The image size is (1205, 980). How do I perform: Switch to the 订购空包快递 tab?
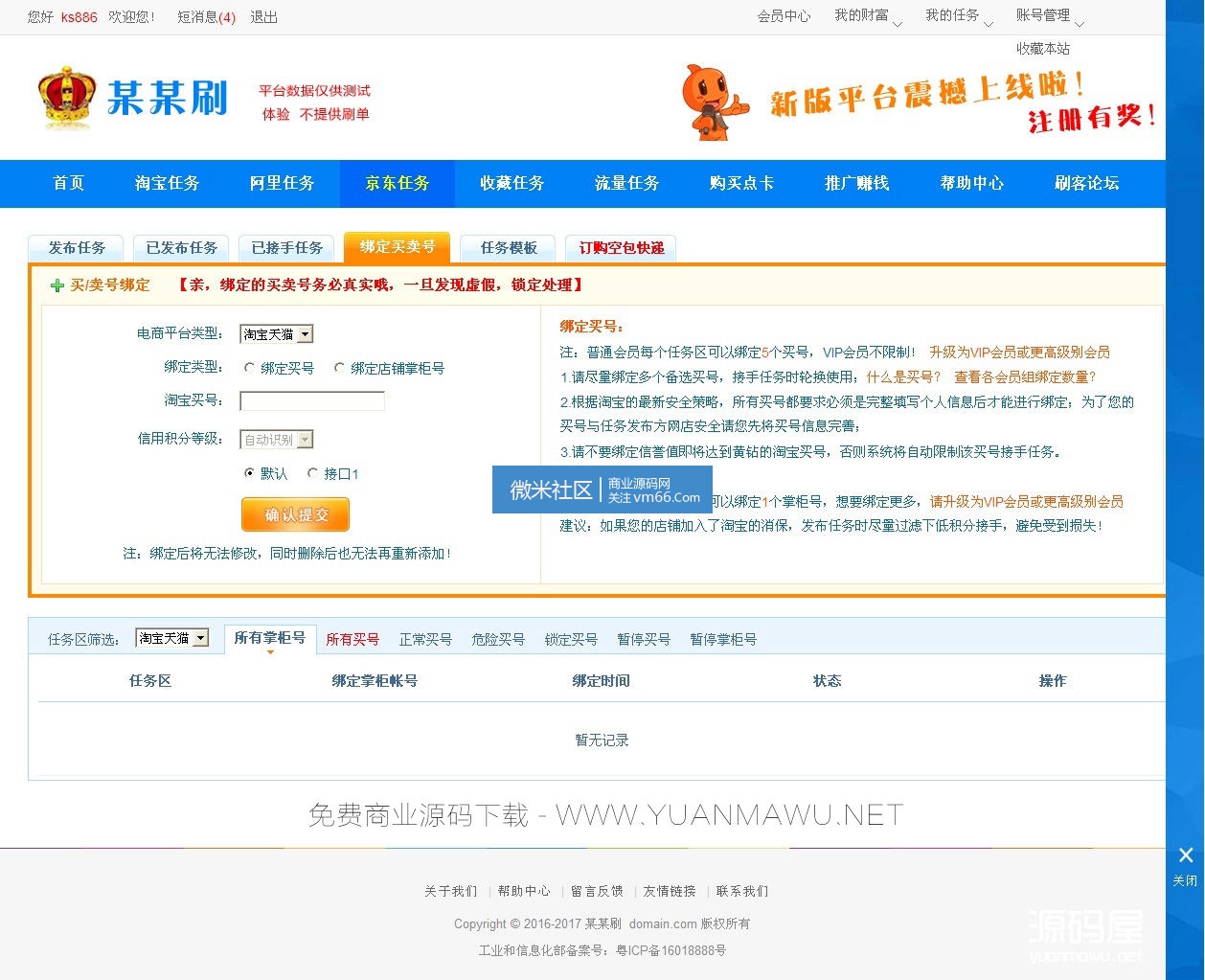click(x=621, y=248)
